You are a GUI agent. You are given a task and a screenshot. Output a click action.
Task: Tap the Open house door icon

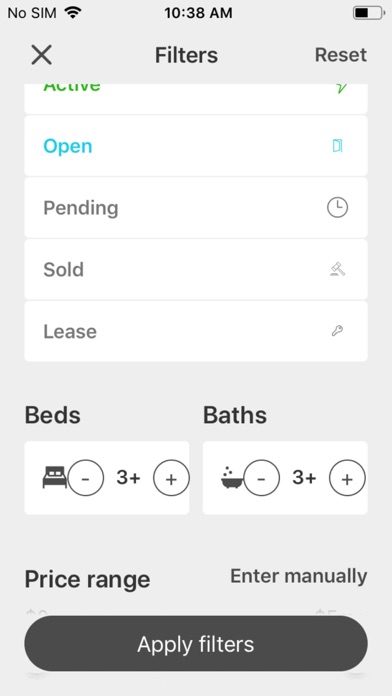pos(337,146)
